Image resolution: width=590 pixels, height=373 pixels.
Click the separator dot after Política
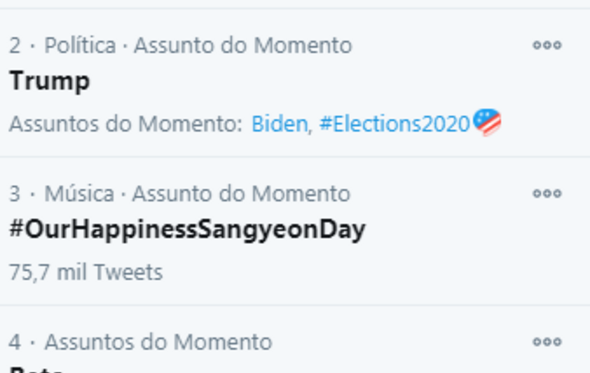click(125, 46)
